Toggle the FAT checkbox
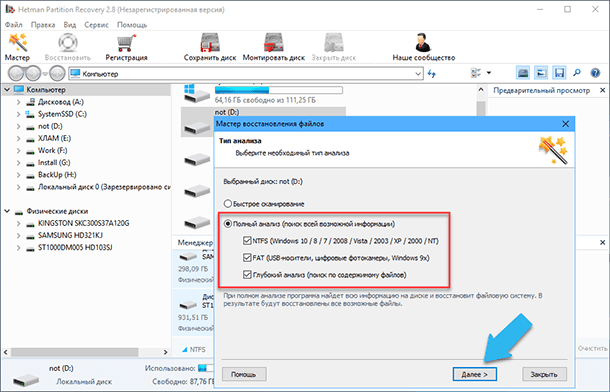This screenshot has width=610, height=392. (x=247, y=257)
